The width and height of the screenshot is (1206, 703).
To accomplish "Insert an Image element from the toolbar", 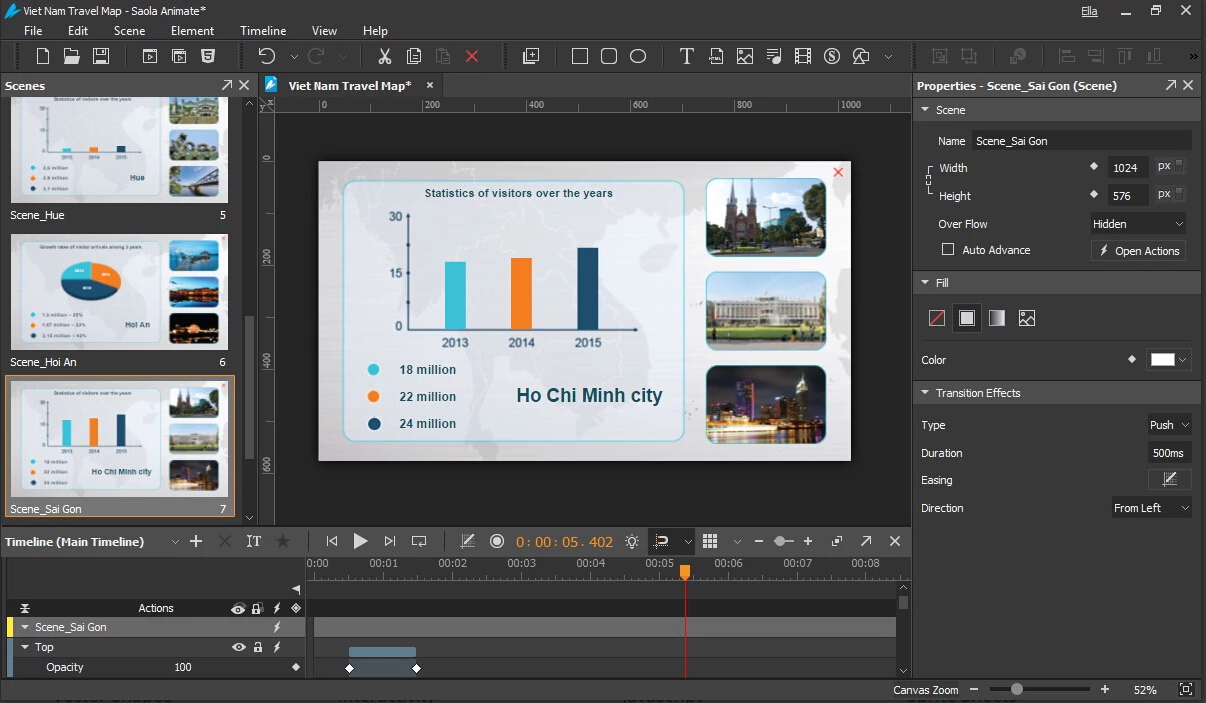I will [745, 56].
